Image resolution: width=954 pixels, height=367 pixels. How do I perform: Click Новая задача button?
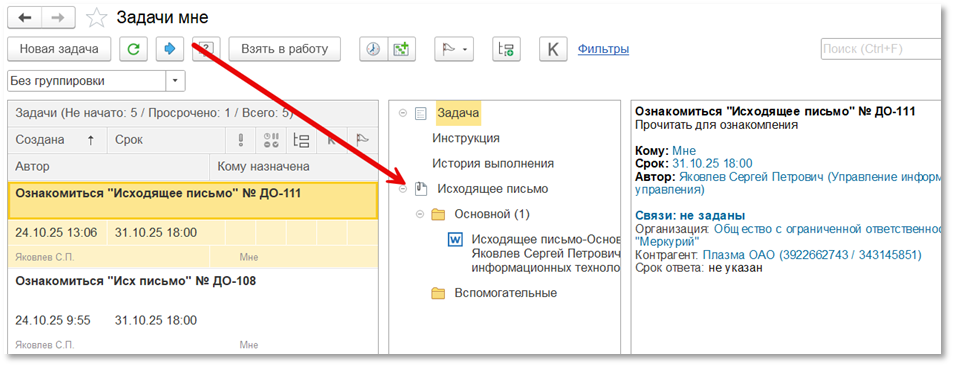tap(59, 49)
